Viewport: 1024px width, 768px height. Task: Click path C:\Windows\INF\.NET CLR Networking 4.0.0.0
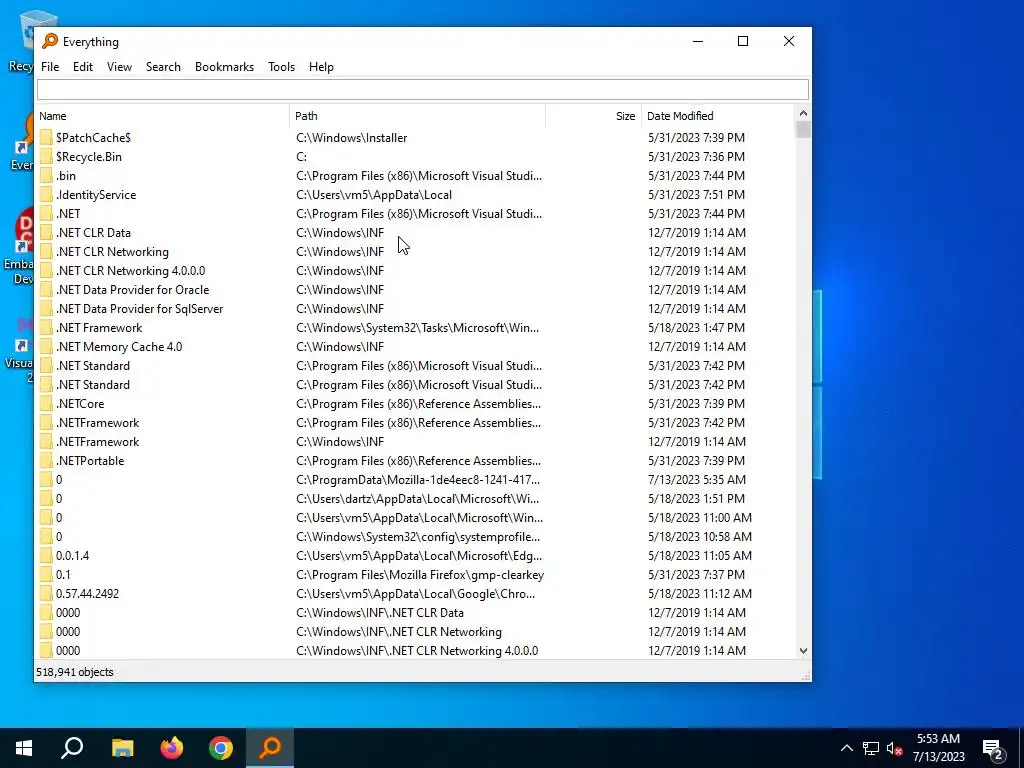[417, 650]
